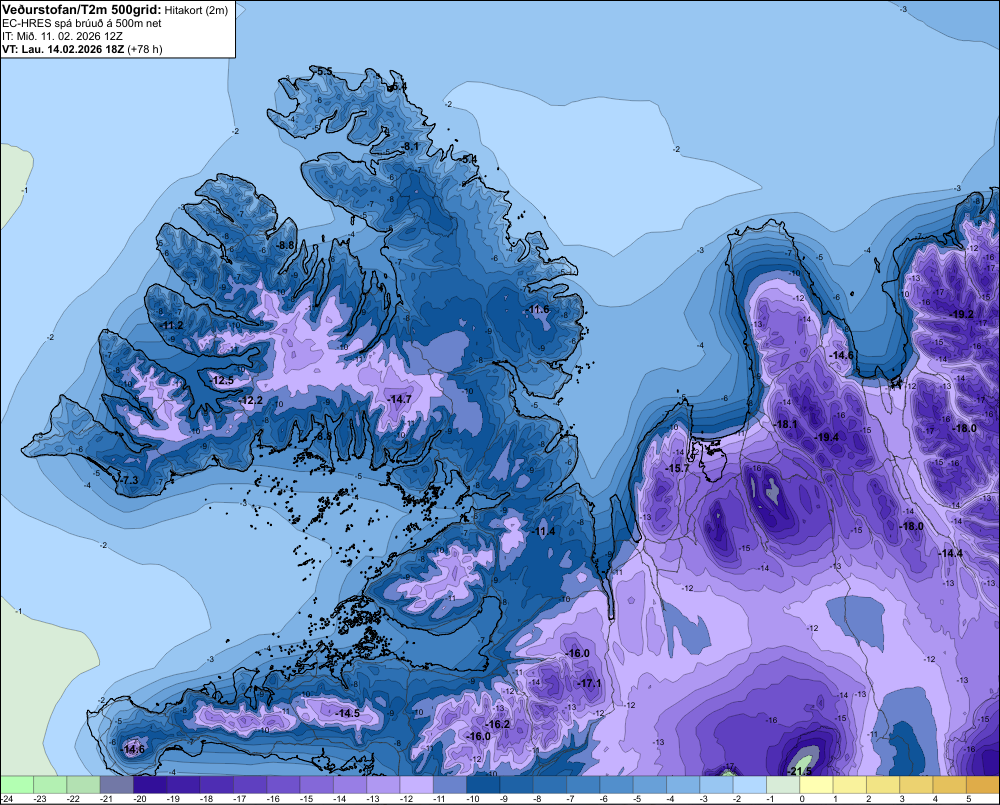Viewport: 1000px width, 805px height.
Task: Click the "Veðurstofan/T2m 500grid:" title text
Action: click(82, 10)
